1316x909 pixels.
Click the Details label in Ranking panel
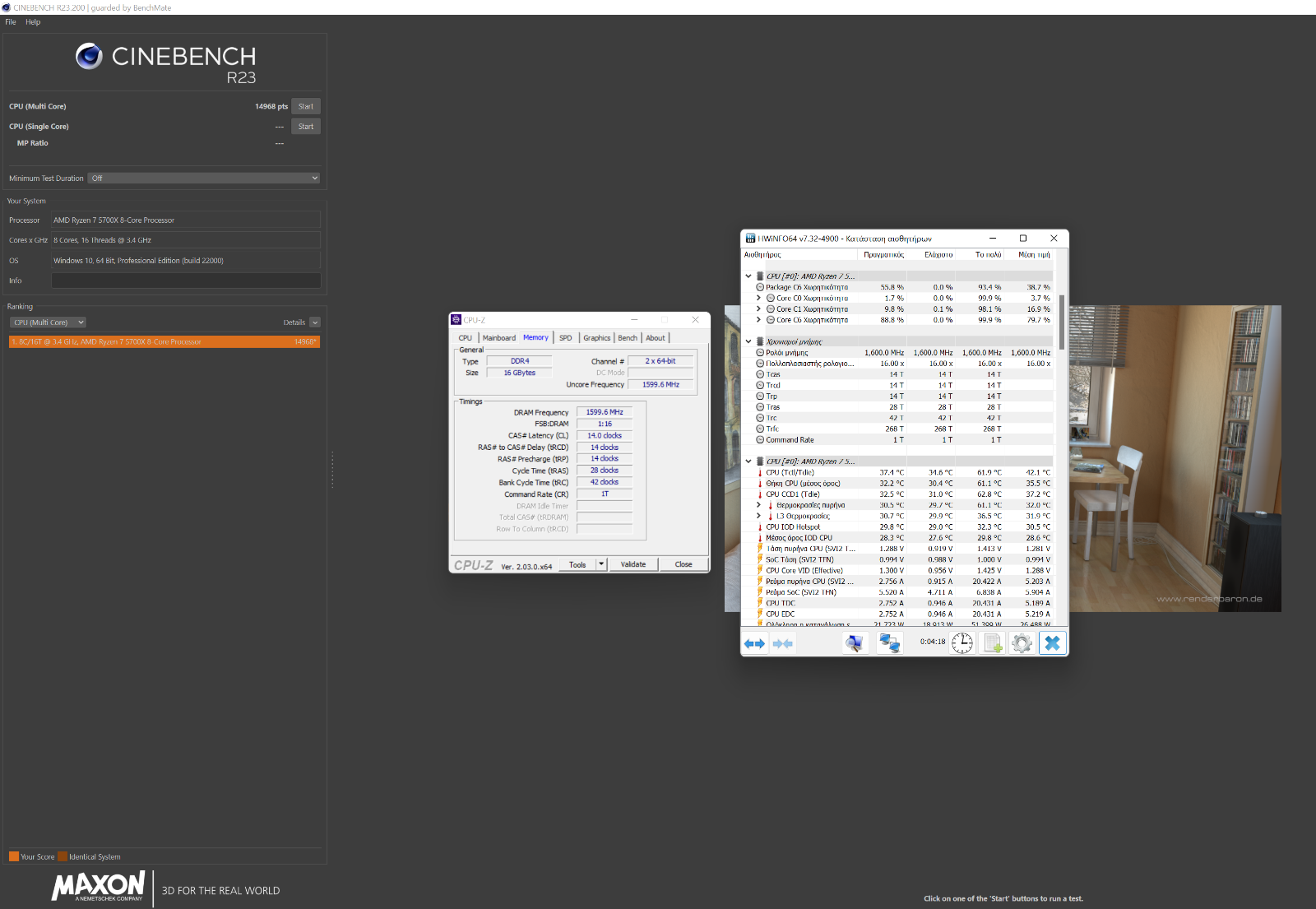click(x=294, y=322)
